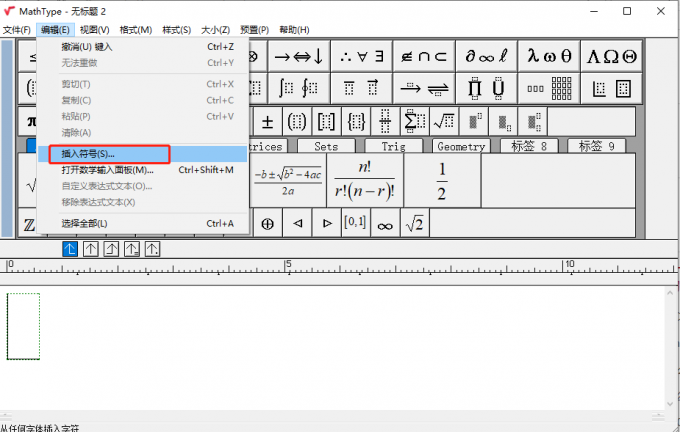
Task: Open the 帮助(H) menu
Action: tap(294, 30)
